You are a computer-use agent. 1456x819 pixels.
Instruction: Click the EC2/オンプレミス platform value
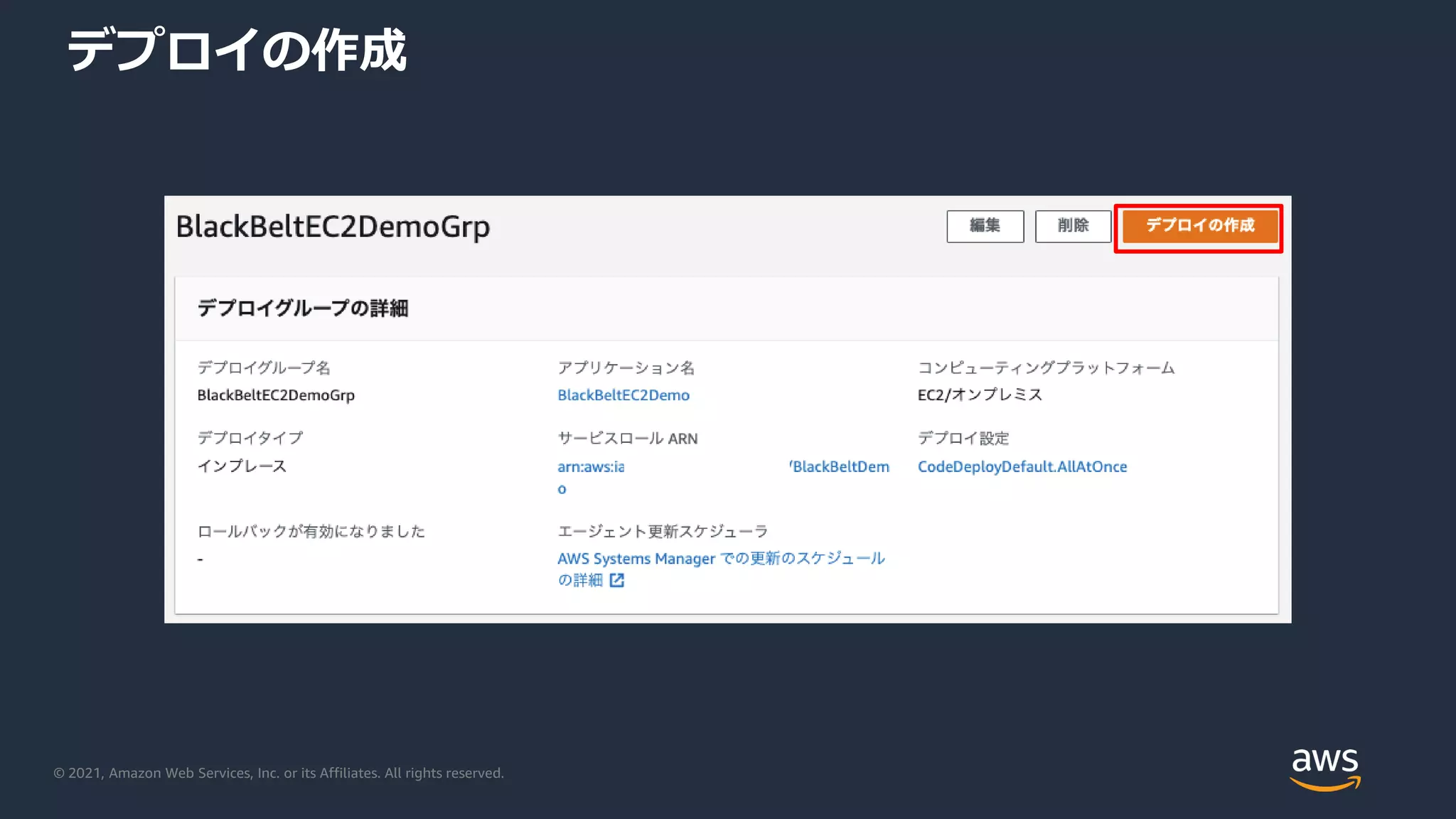point(980,395)
